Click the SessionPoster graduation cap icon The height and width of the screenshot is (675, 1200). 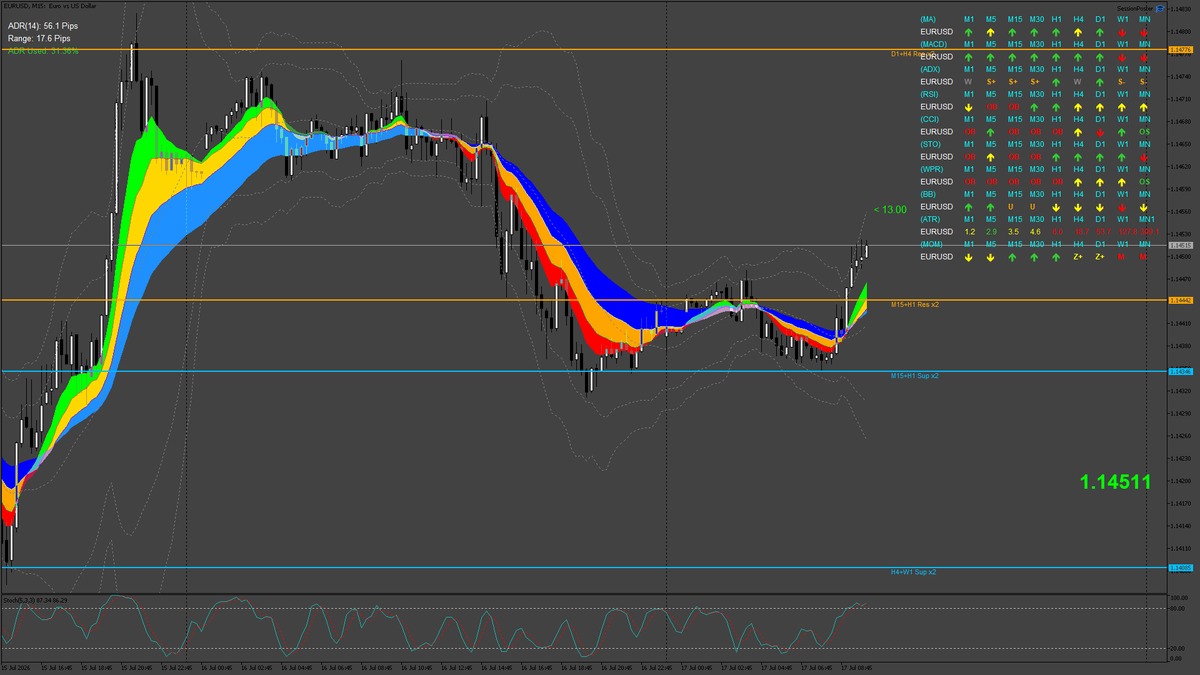coord(1160,8)
